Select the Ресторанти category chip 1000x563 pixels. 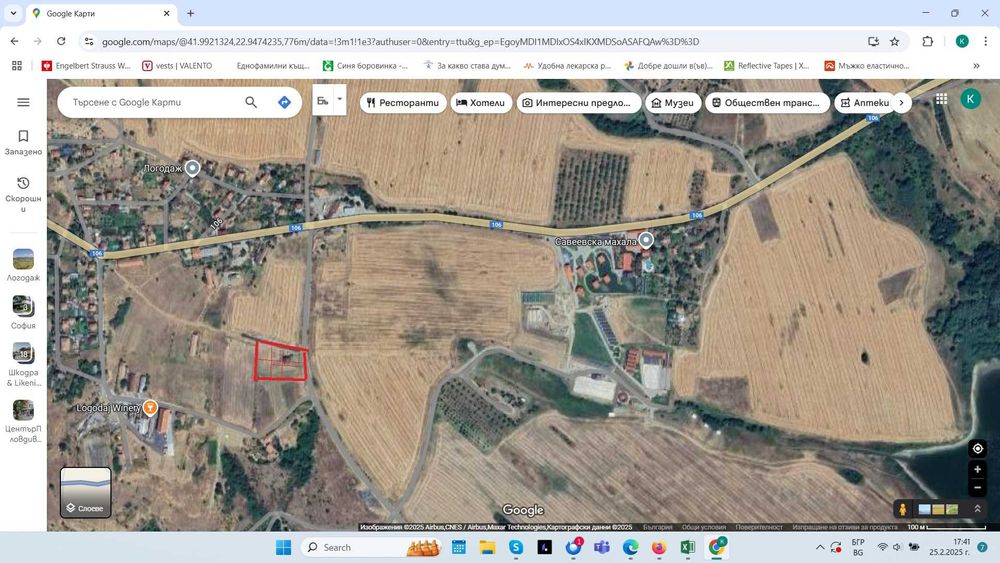click(x=402, y=103)
